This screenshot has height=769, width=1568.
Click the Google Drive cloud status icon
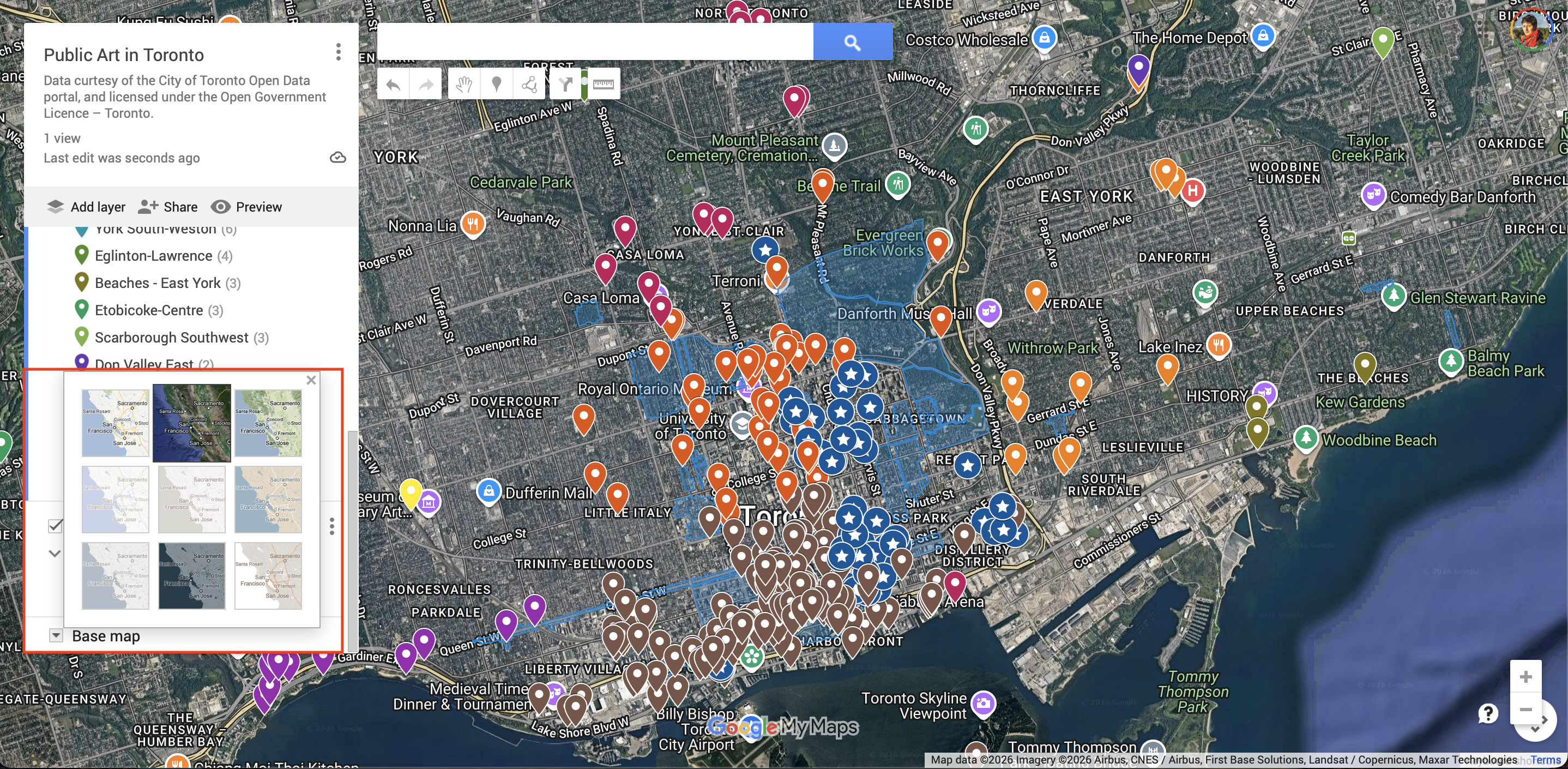[x=338, y=158]
